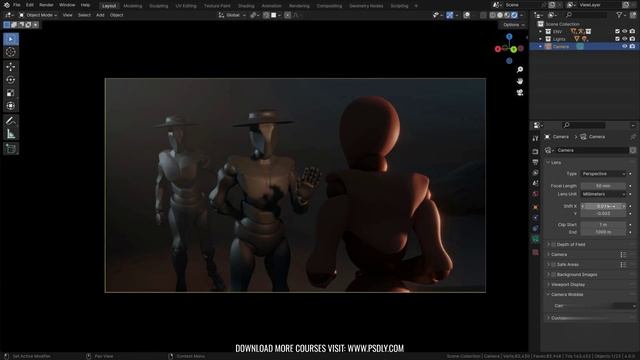The height and width of the screenshot is (360, 640).
Task: Open the Tool properties tab
Action: pos(536,139)
